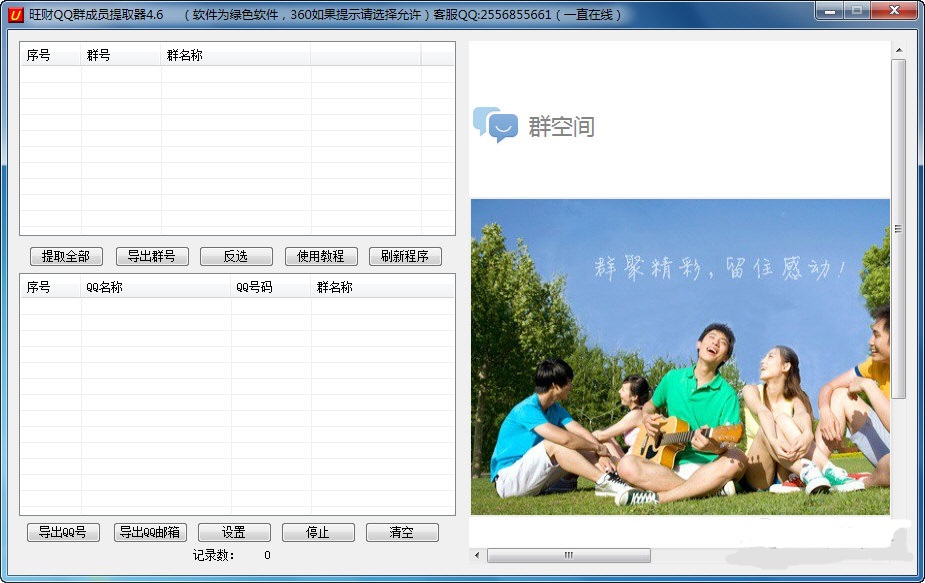The image size is (925, 583).
Task: Click the browser panel scroll up arrow
Action: point(898,50)
